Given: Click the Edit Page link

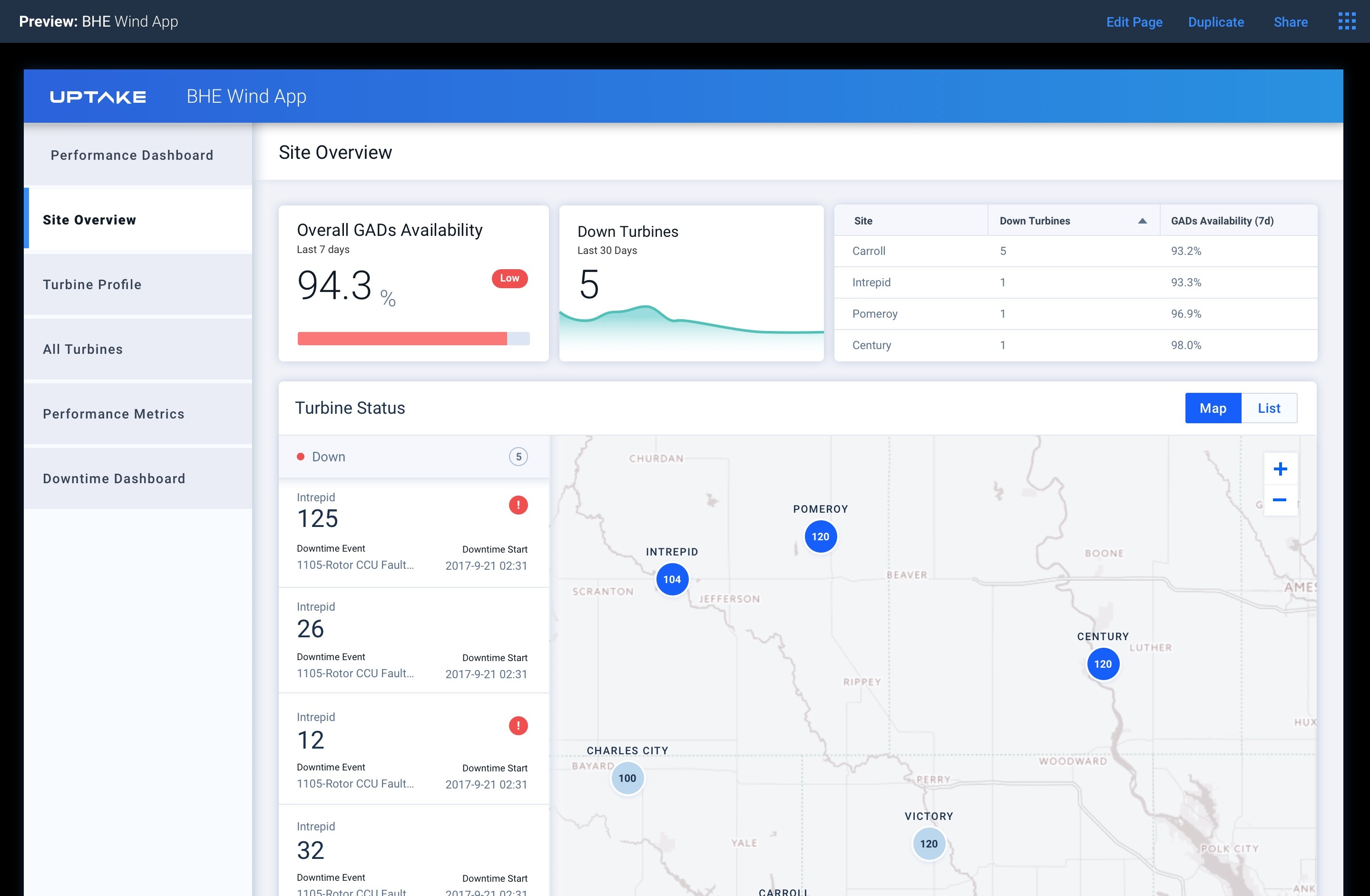Looking at the screenshot, I should (x=1134, y=22).
